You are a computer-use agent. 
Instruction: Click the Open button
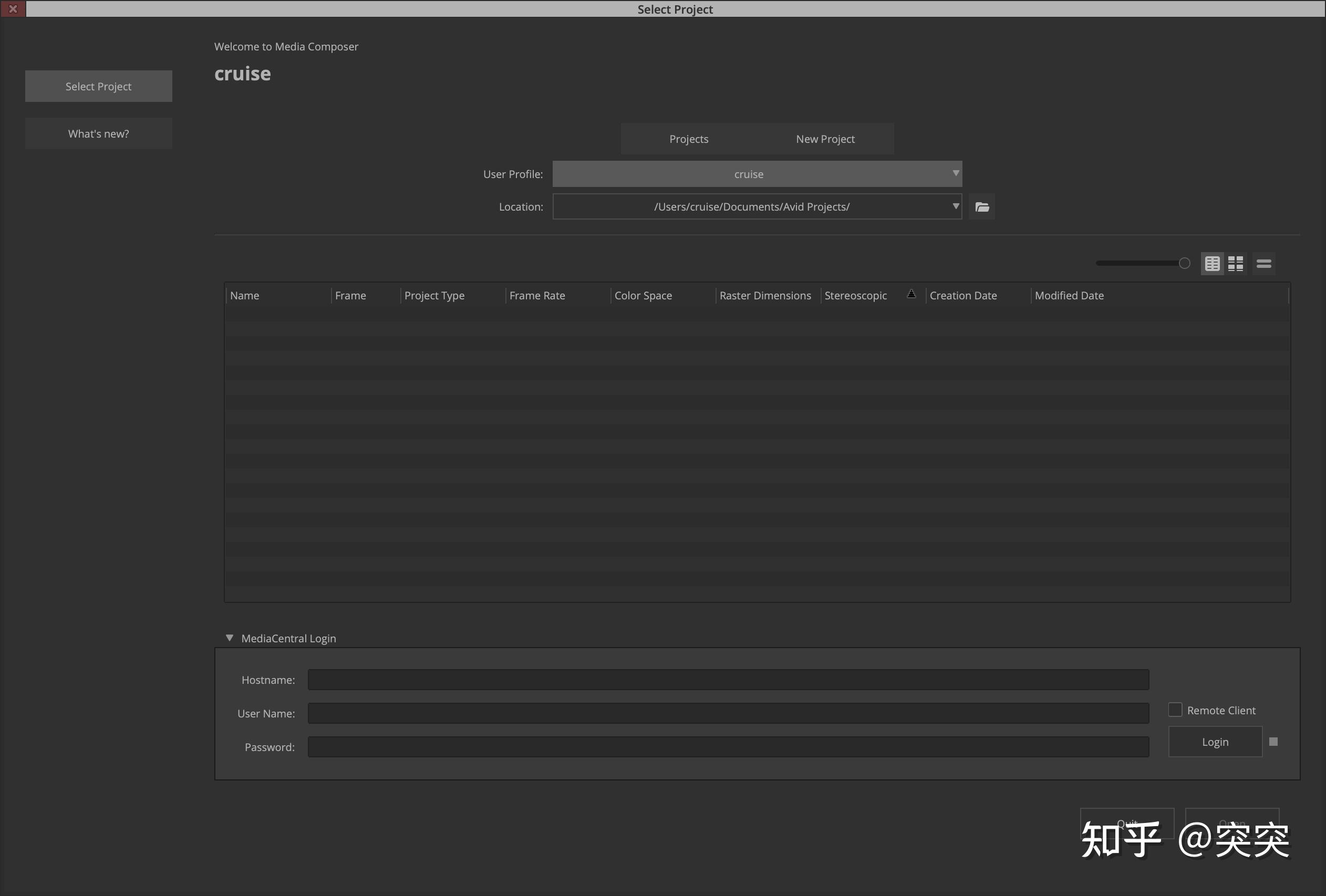click(x=1232, y=823)
